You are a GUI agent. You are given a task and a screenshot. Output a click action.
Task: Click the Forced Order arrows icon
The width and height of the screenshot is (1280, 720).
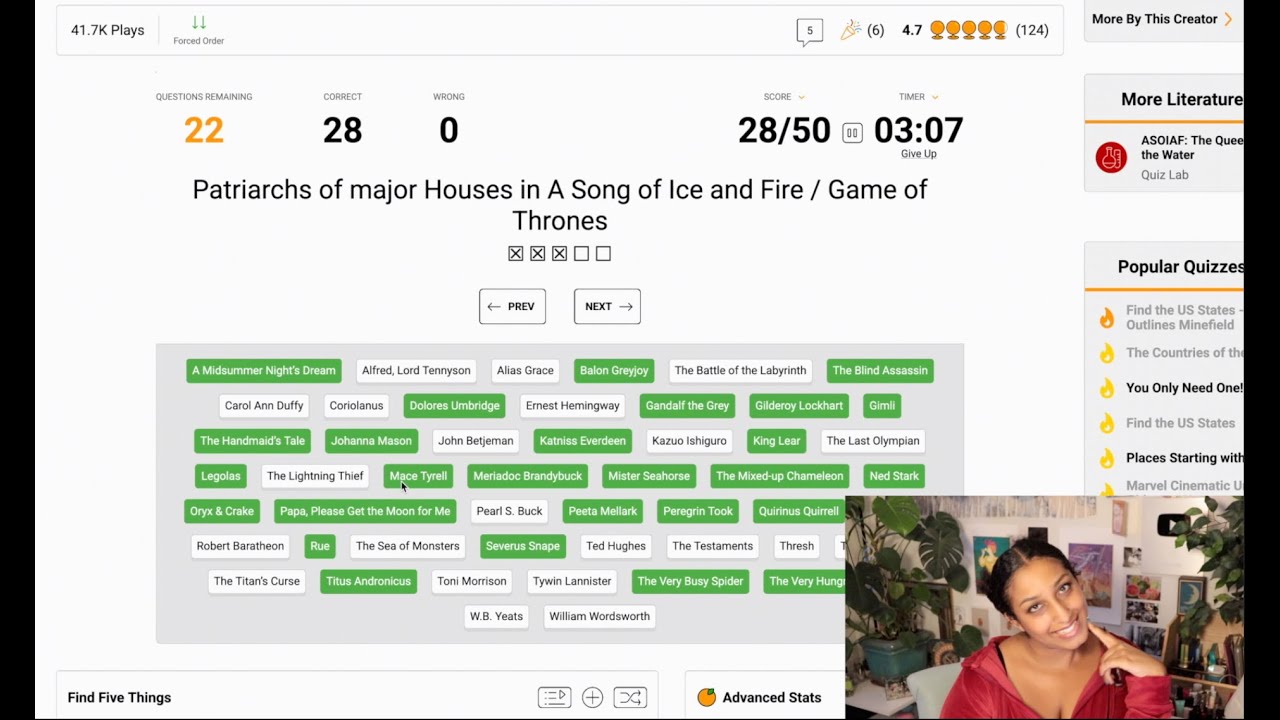click(x=199, y=22)
